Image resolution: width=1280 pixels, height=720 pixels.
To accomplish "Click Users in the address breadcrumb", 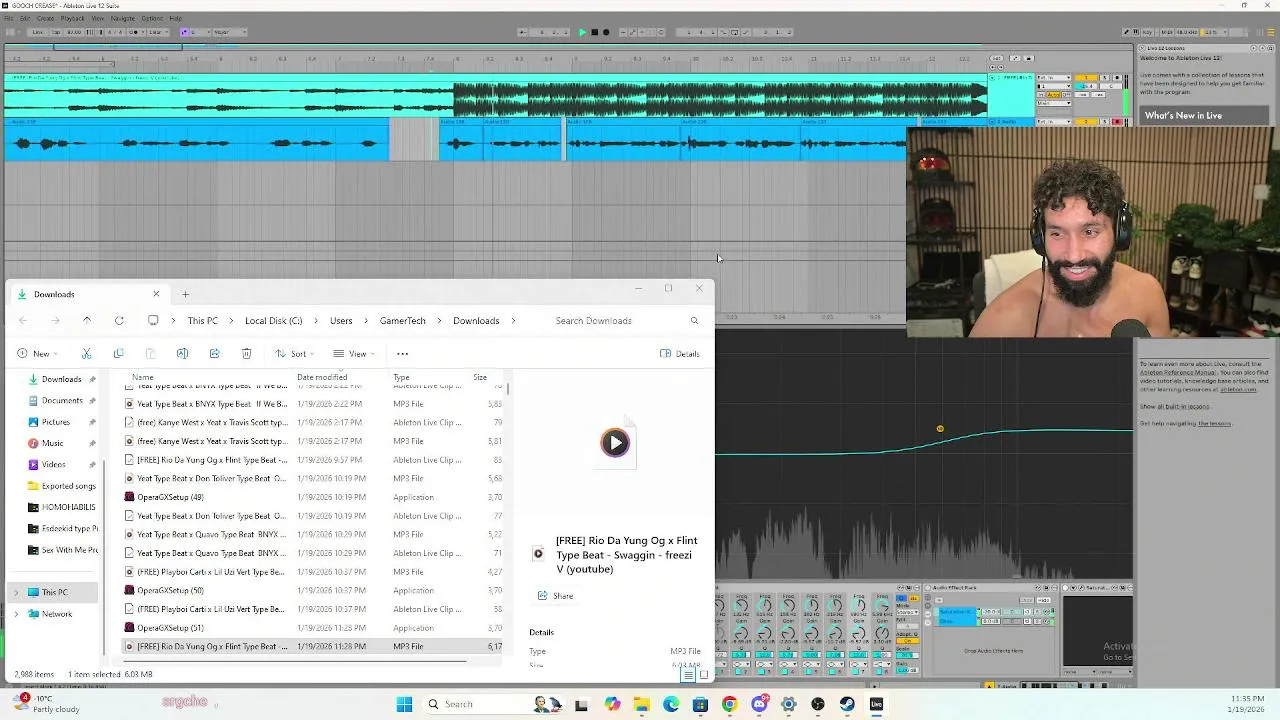I will pos(341,320).
